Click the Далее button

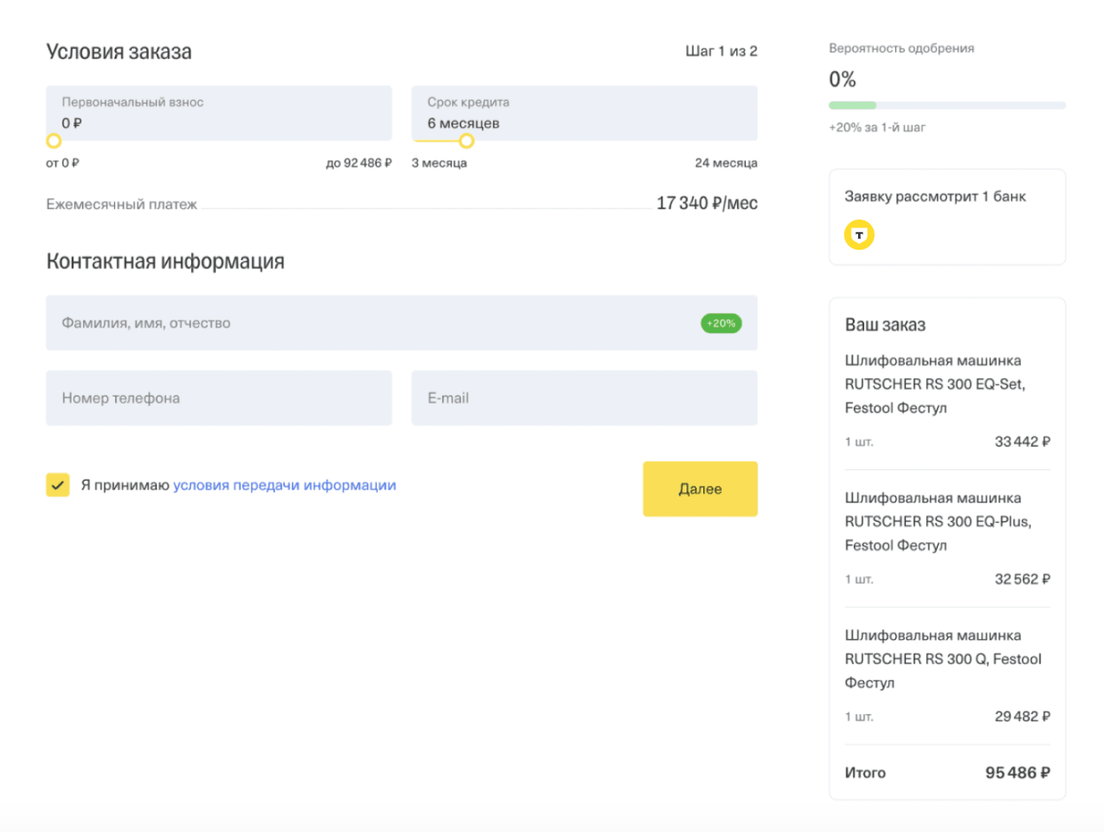tap(700, 489)
